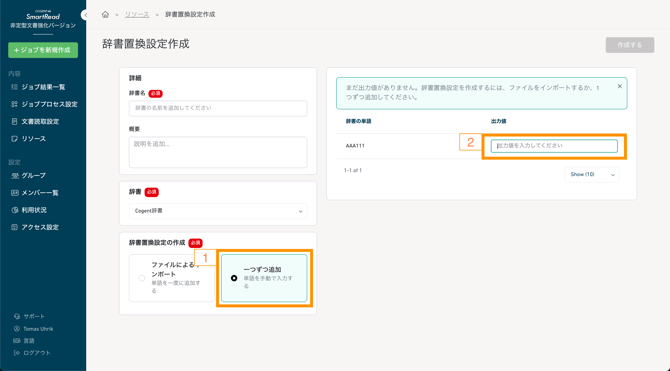This screenshot has width=670, height=371.
Task: Go to グループ settings page
Action: point(34,176)
